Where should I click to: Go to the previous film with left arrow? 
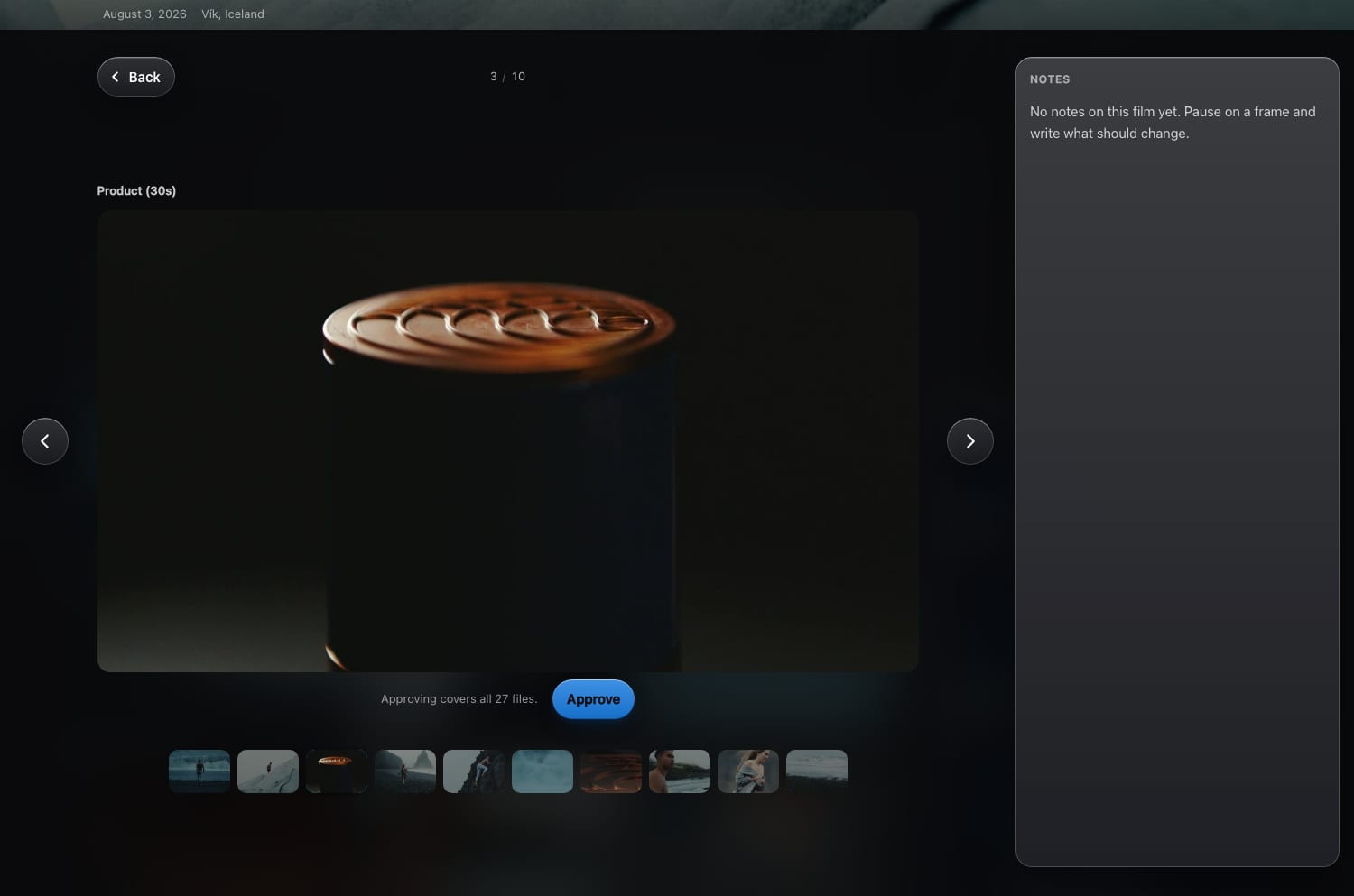pyautogui.click(x=45, y=441)
